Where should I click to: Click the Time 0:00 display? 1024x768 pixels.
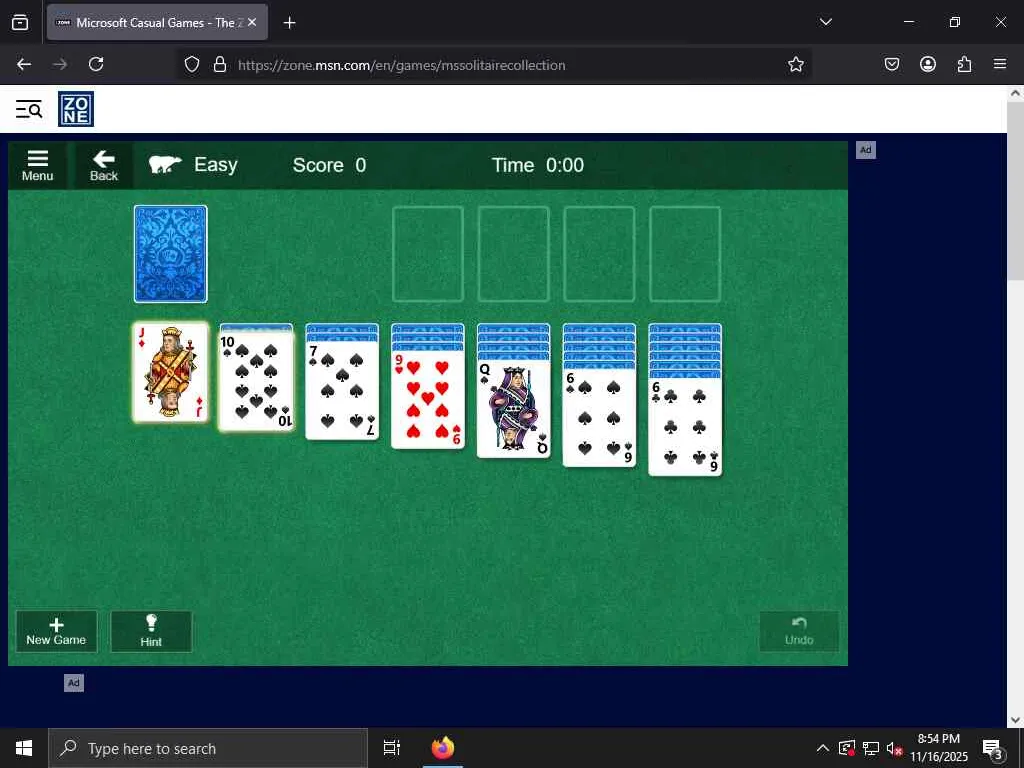point(537,165)
